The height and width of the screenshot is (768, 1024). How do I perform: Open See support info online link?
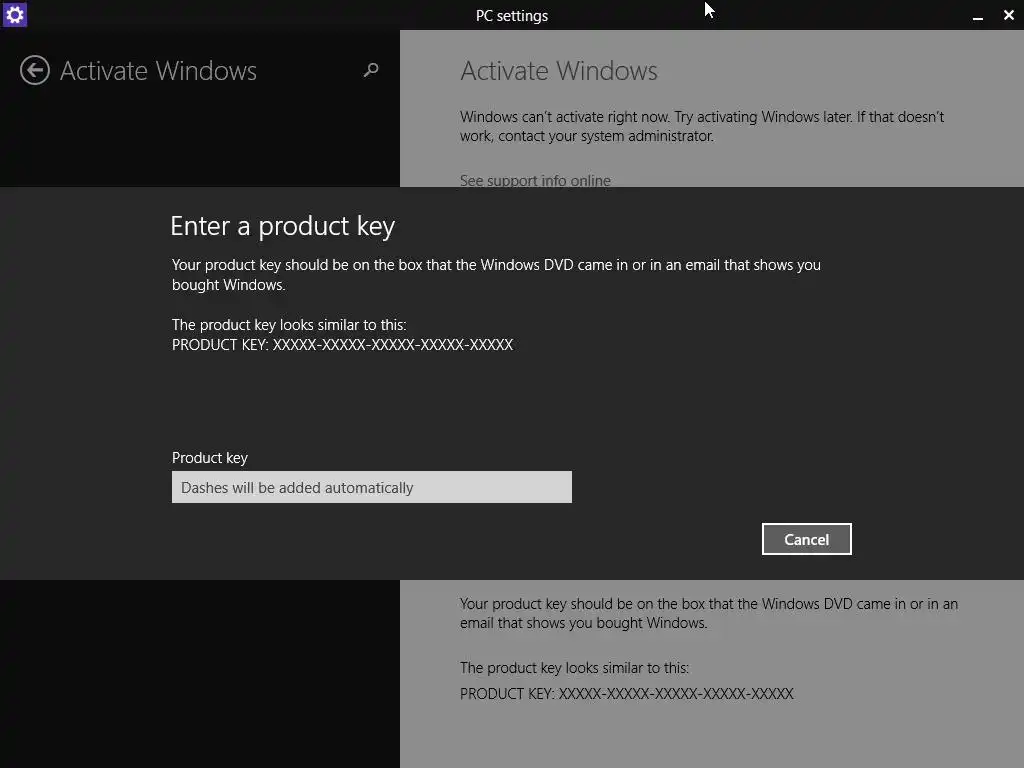(535, 180)
